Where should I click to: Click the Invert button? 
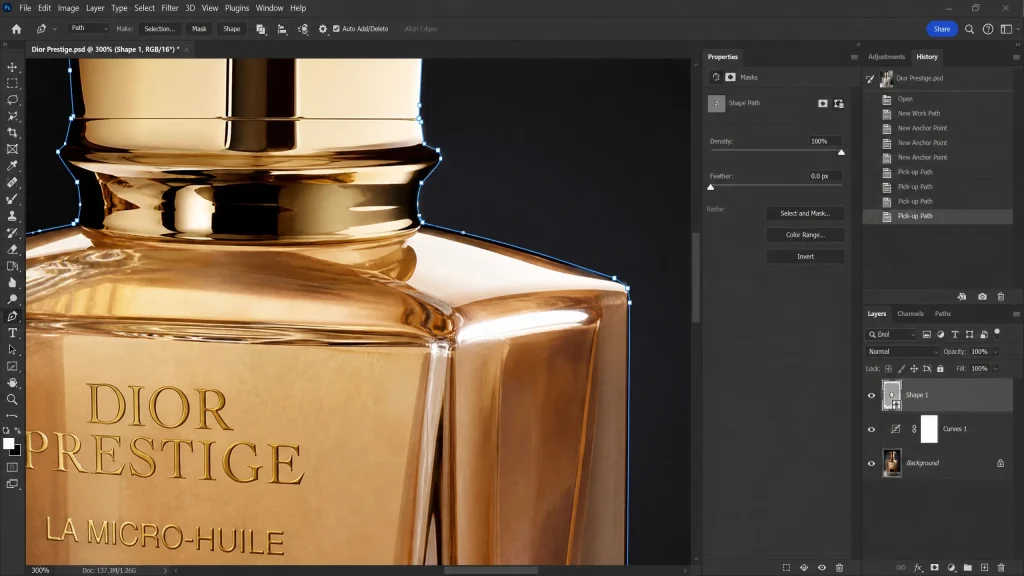pos(805,257)
